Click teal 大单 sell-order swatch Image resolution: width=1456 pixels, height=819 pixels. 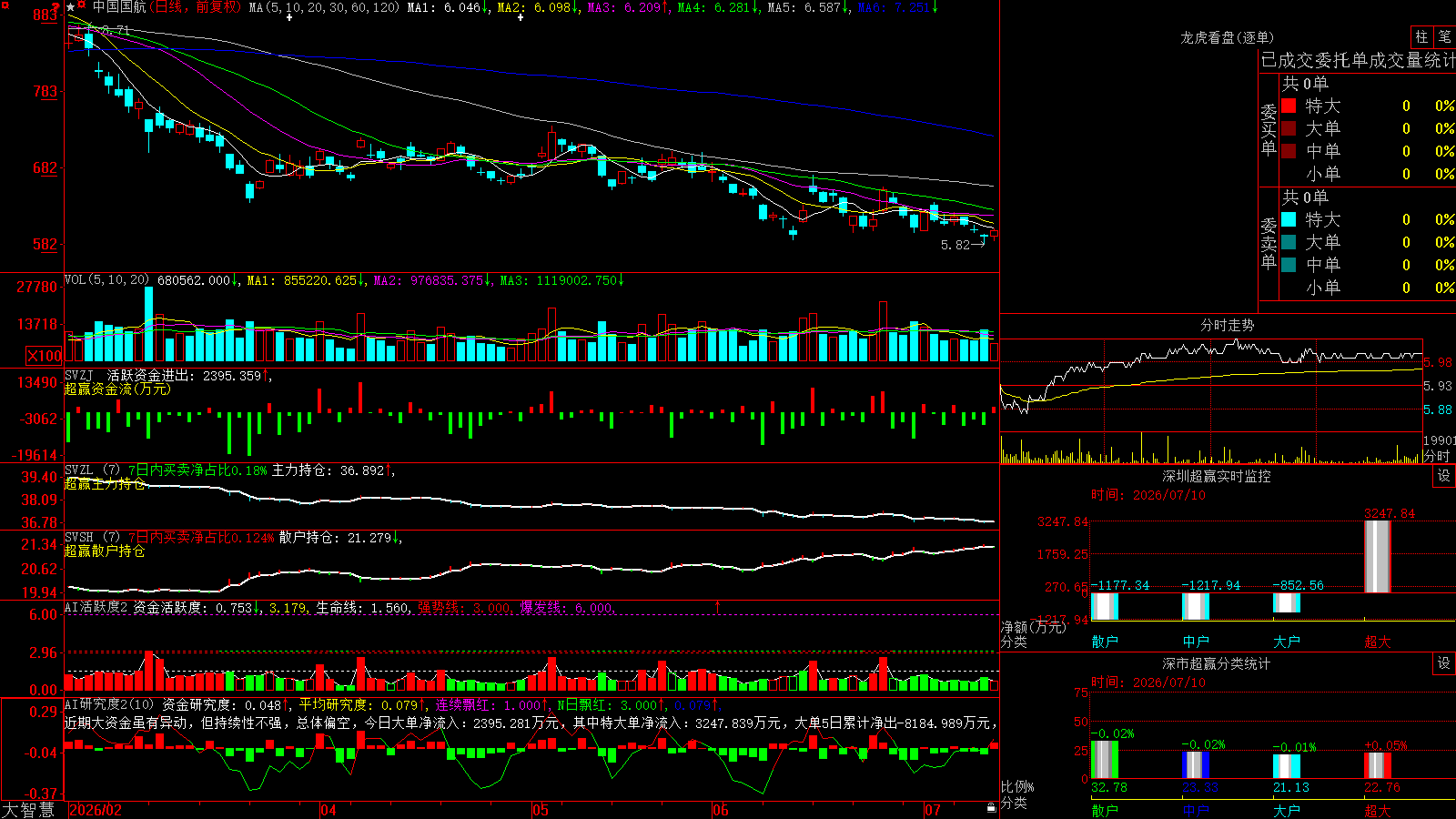[x=1289, y=242]
